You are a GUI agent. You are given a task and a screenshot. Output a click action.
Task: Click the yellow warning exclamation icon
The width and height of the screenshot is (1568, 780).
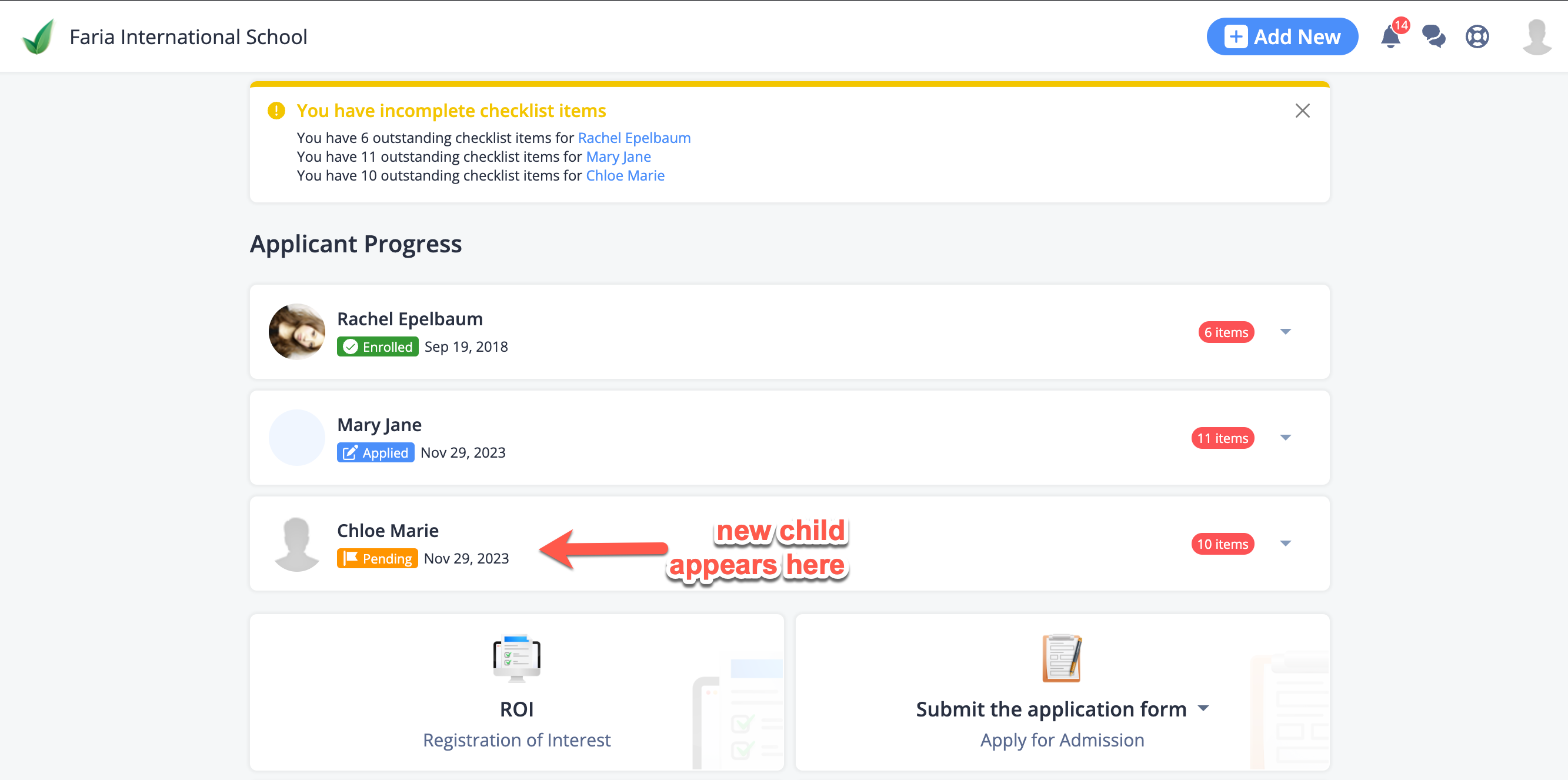pos(276,111)
